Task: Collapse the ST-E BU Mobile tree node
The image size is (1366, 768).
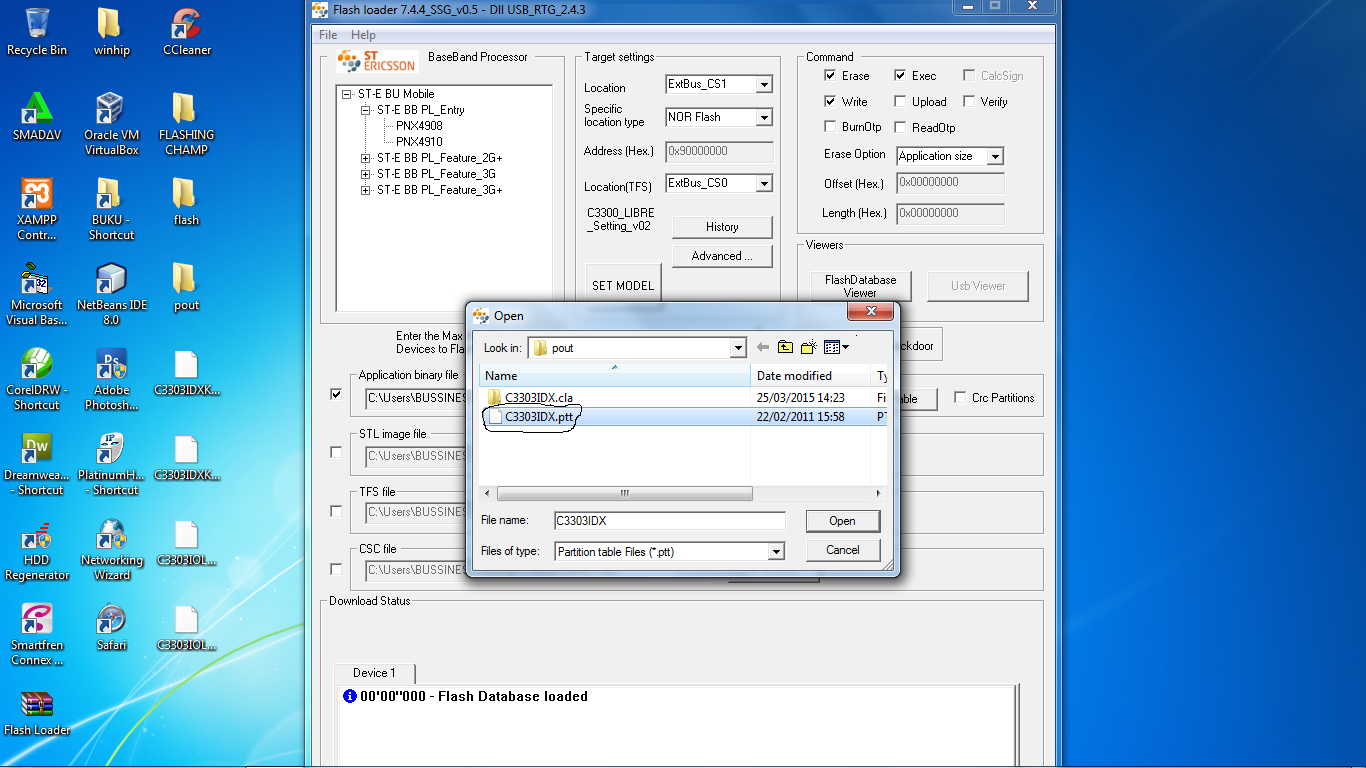Action: tap(347, 94)
